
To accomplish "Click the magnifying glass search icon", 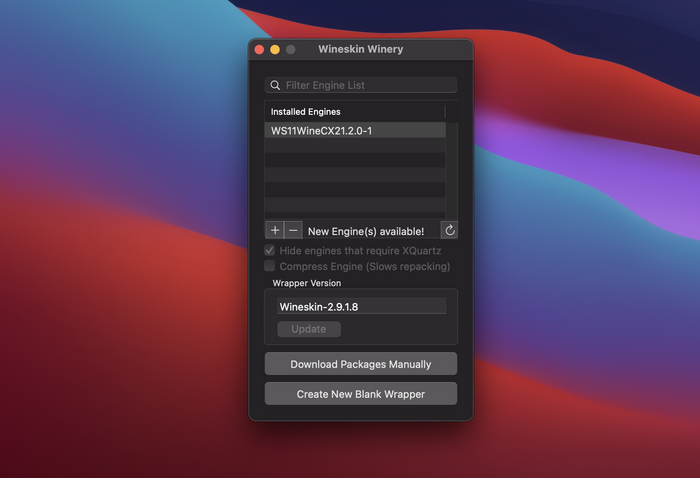I will pos(275,85).
